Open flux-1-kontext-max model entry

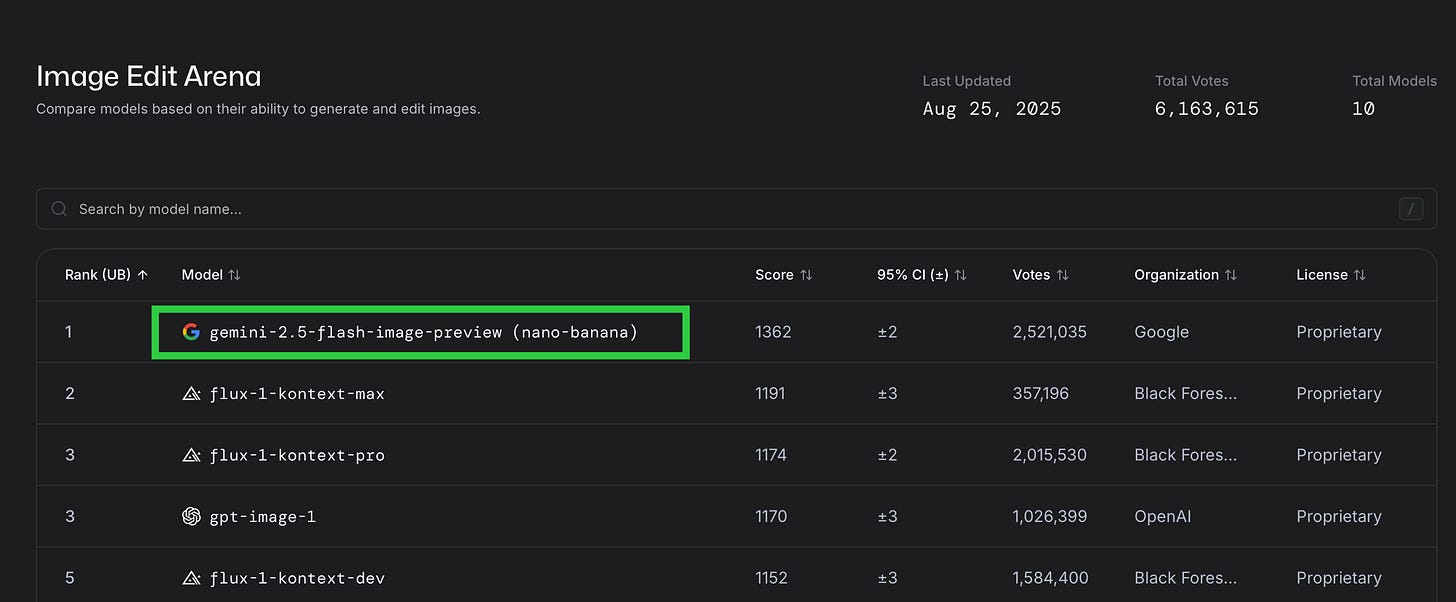pos(297,394)
